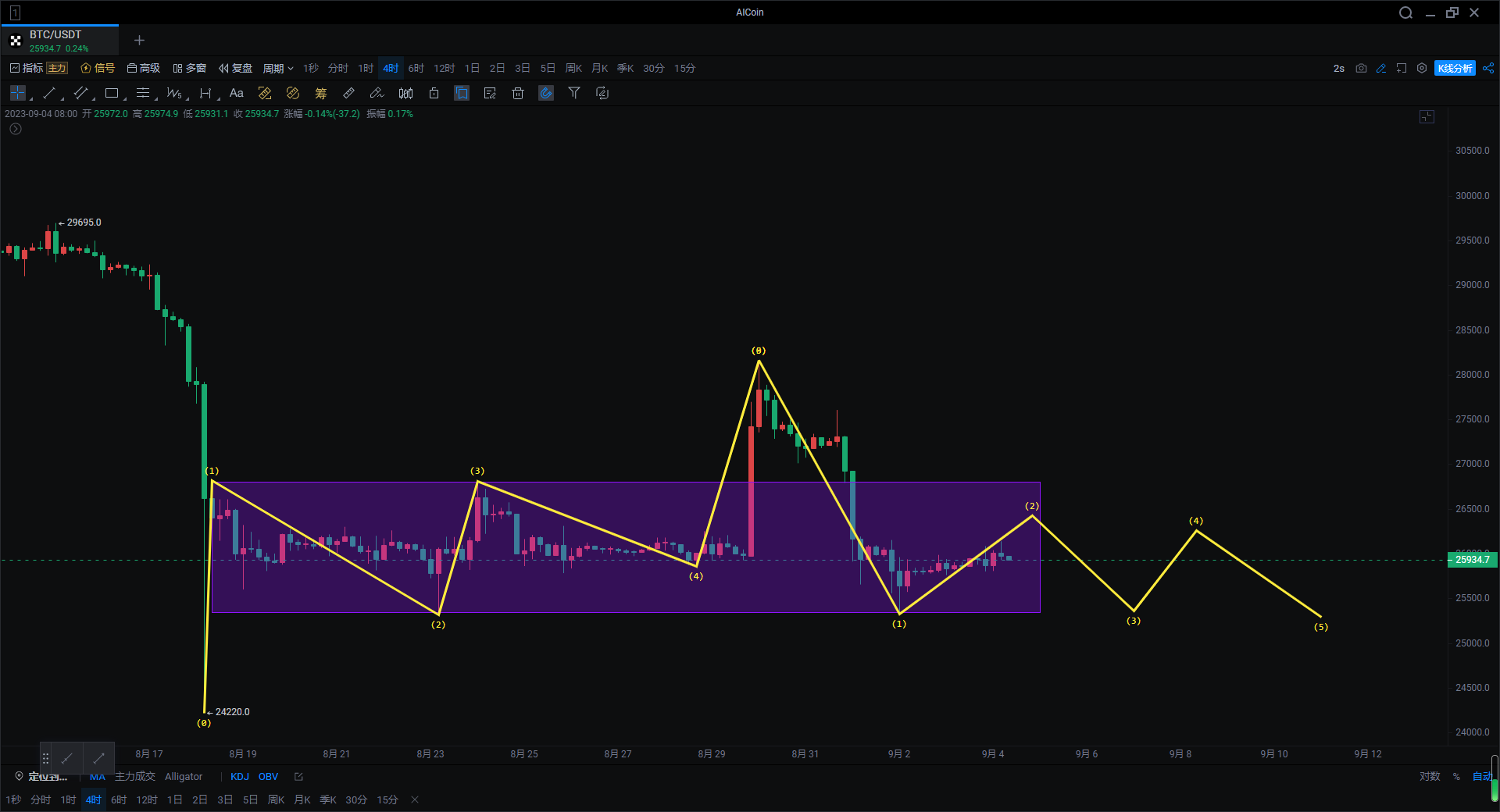Image resolution: width=1500 pixels, height=812 pixels.
Task: Open the indicator edit popup icon
Action: pos(298,777)
